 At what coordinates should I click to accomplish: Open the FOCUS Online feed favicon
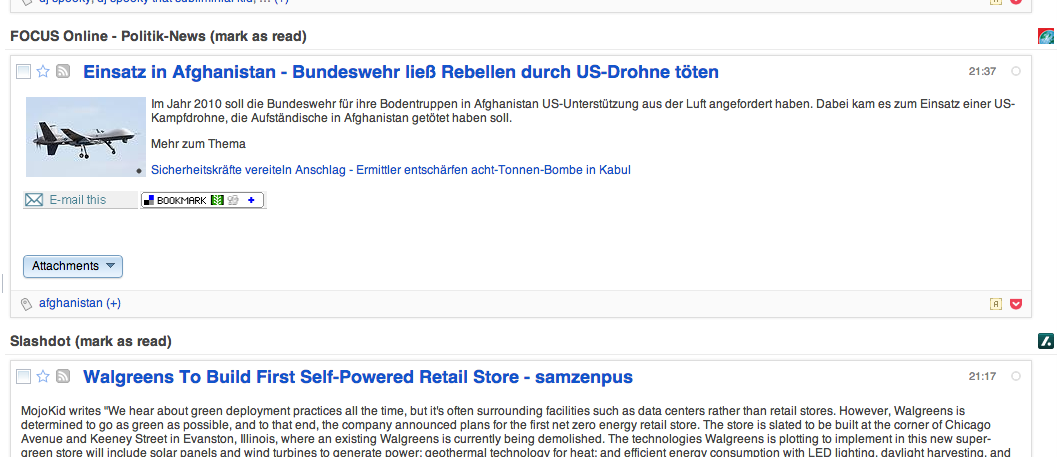click(1046, 36)
